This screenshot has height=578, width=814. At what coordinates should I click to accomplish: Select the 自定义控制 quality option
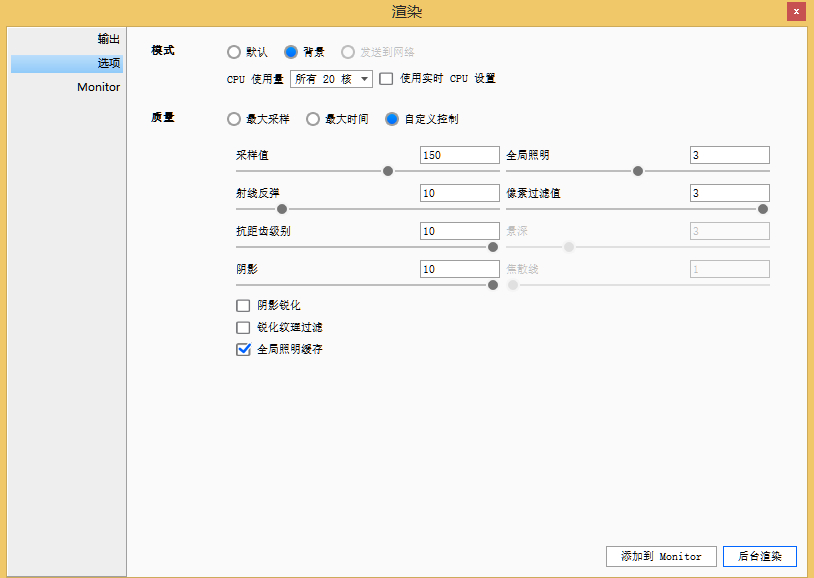(x=392, y=119)
